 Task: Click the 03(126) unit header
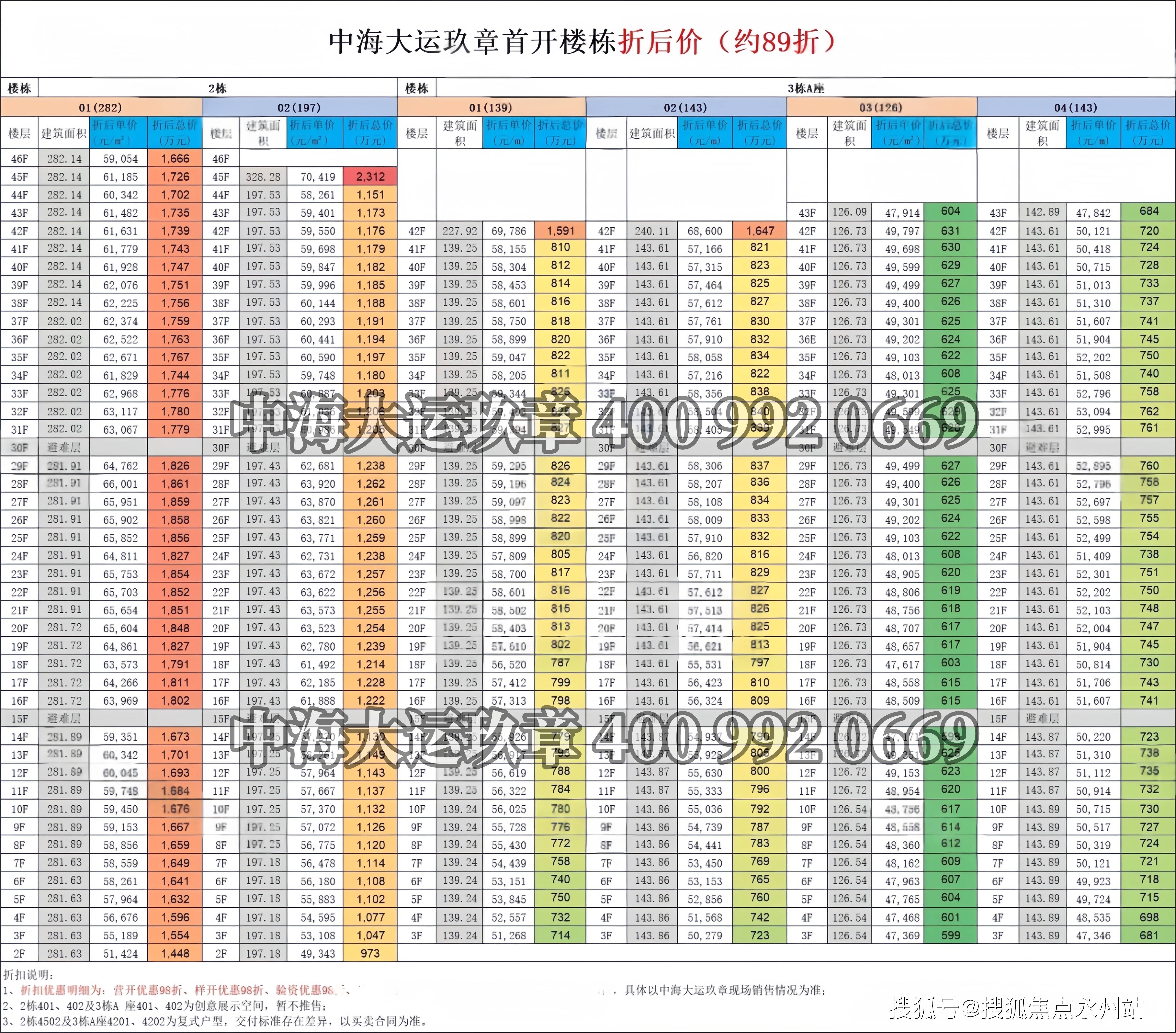click(881, 107)
